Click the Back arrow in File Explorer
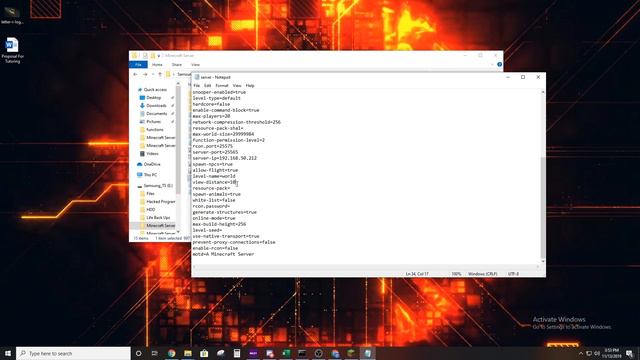Image resolution: width=640 pixels, height=360 pixels. (136, 74)
